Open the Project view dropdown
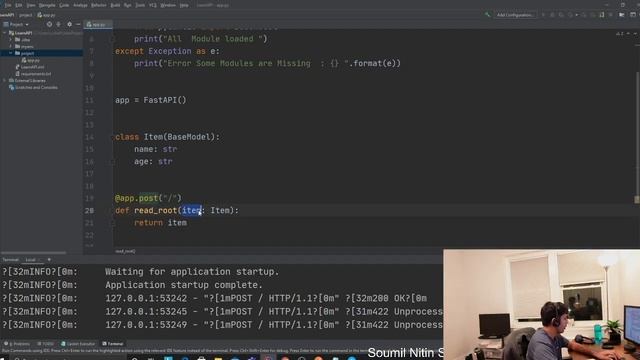640x360 pixels. (x=16, y=24)
